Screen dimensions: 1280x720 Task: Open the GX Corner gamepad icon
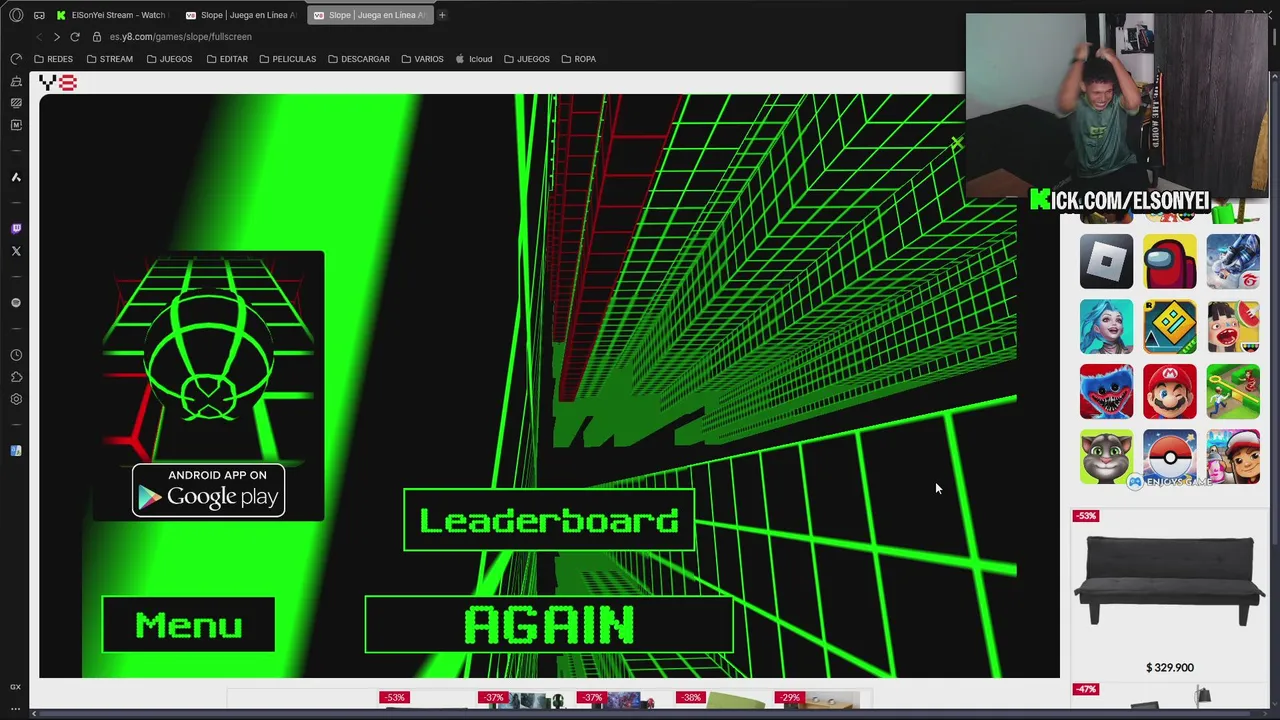coord(39,15)
